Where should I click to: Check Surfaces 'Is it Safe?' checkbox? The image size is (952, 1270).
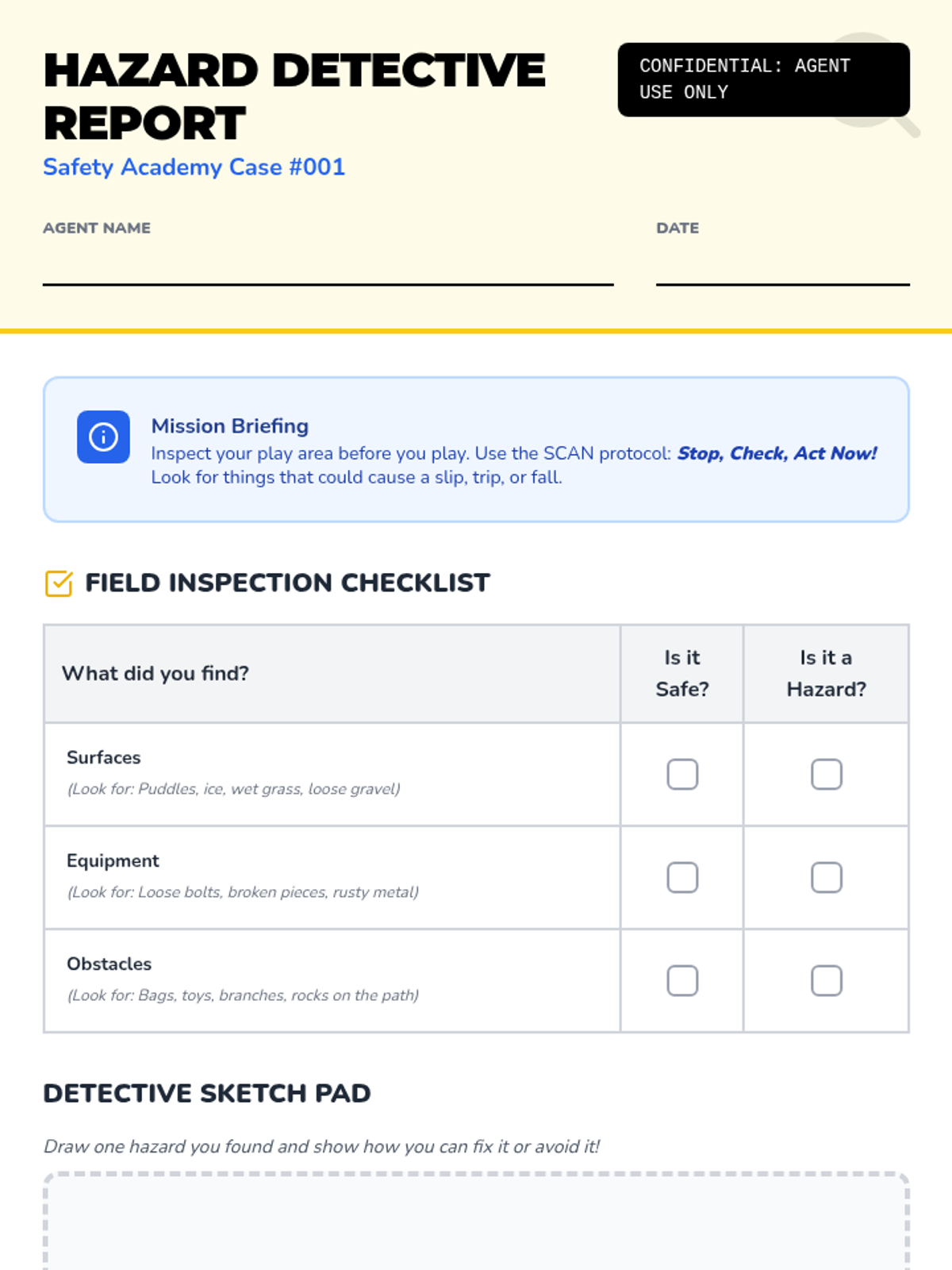682,774
